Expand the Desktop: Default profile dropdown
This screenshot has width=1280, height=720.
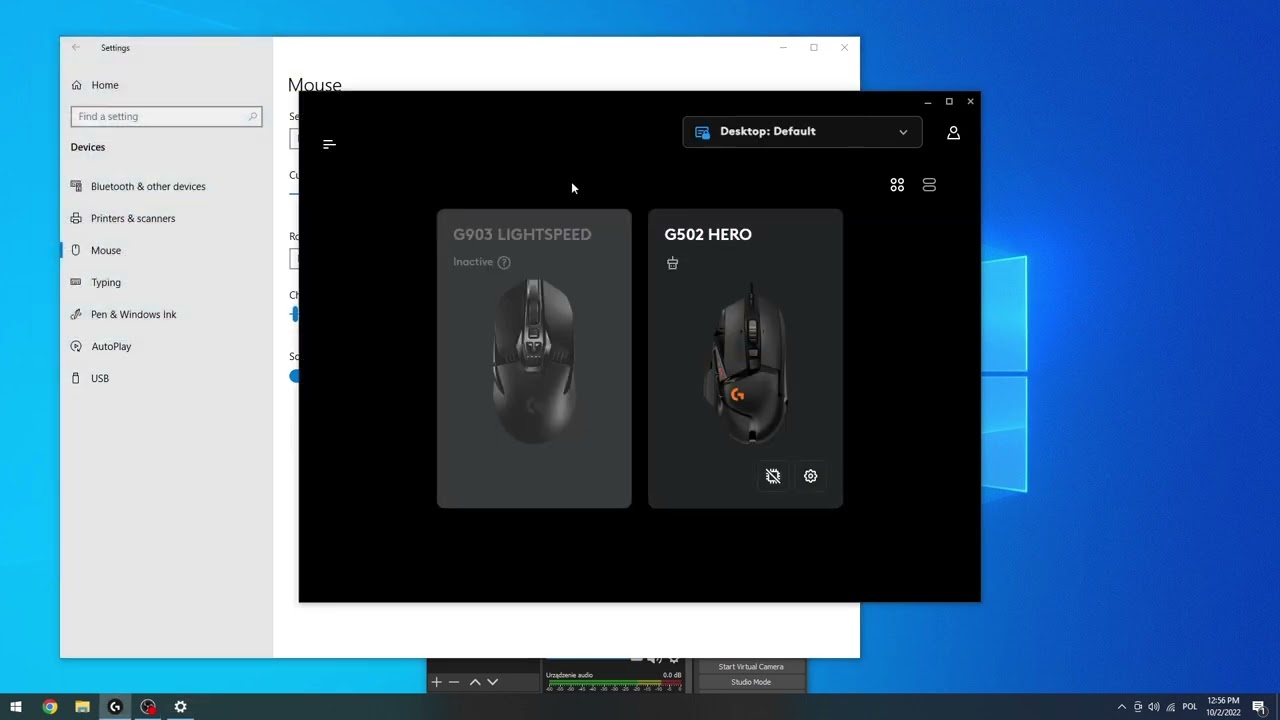pyautogui.click(x=802, y=132)
